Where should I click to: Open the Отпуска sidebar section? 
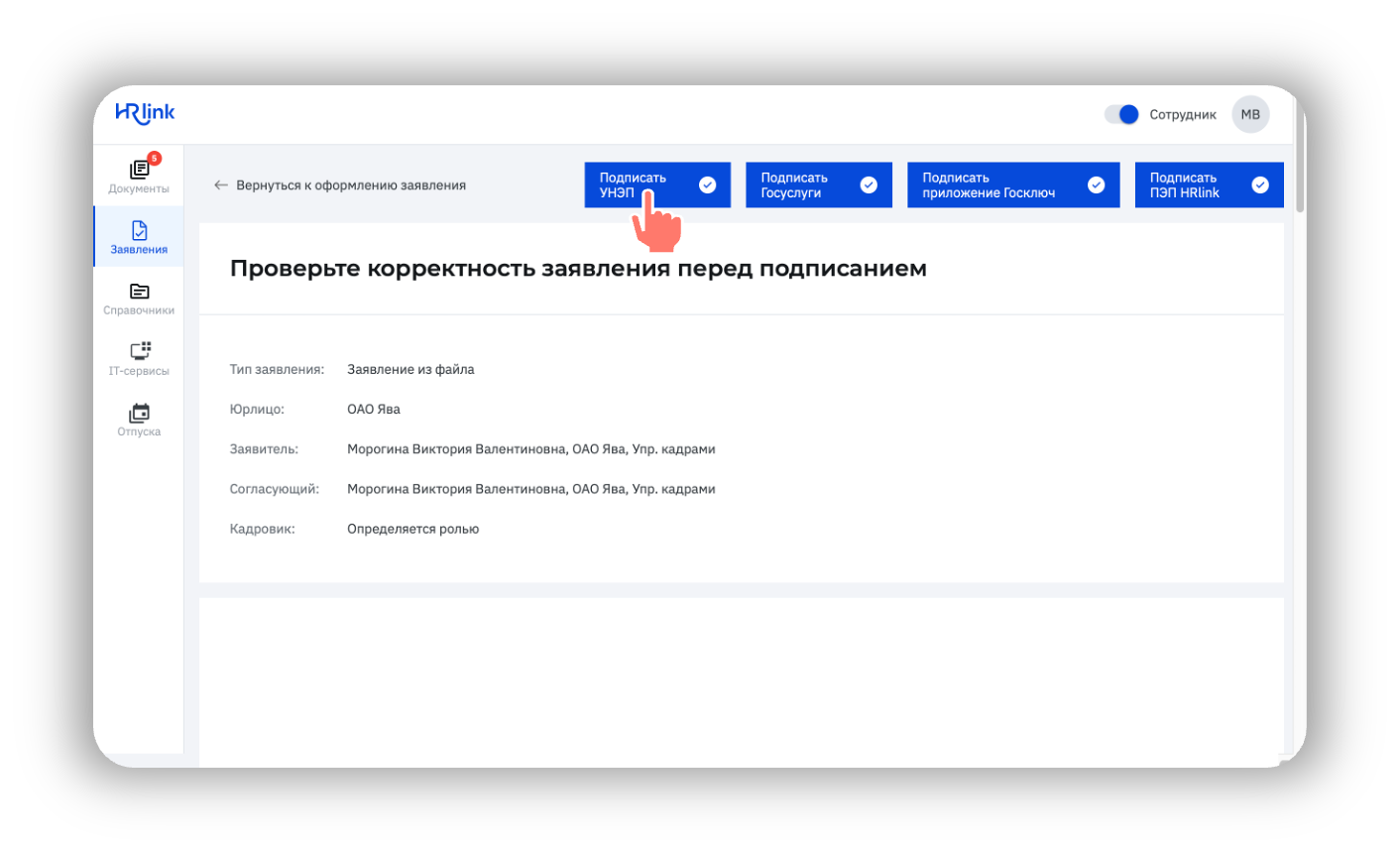click(x=139, y=419)
